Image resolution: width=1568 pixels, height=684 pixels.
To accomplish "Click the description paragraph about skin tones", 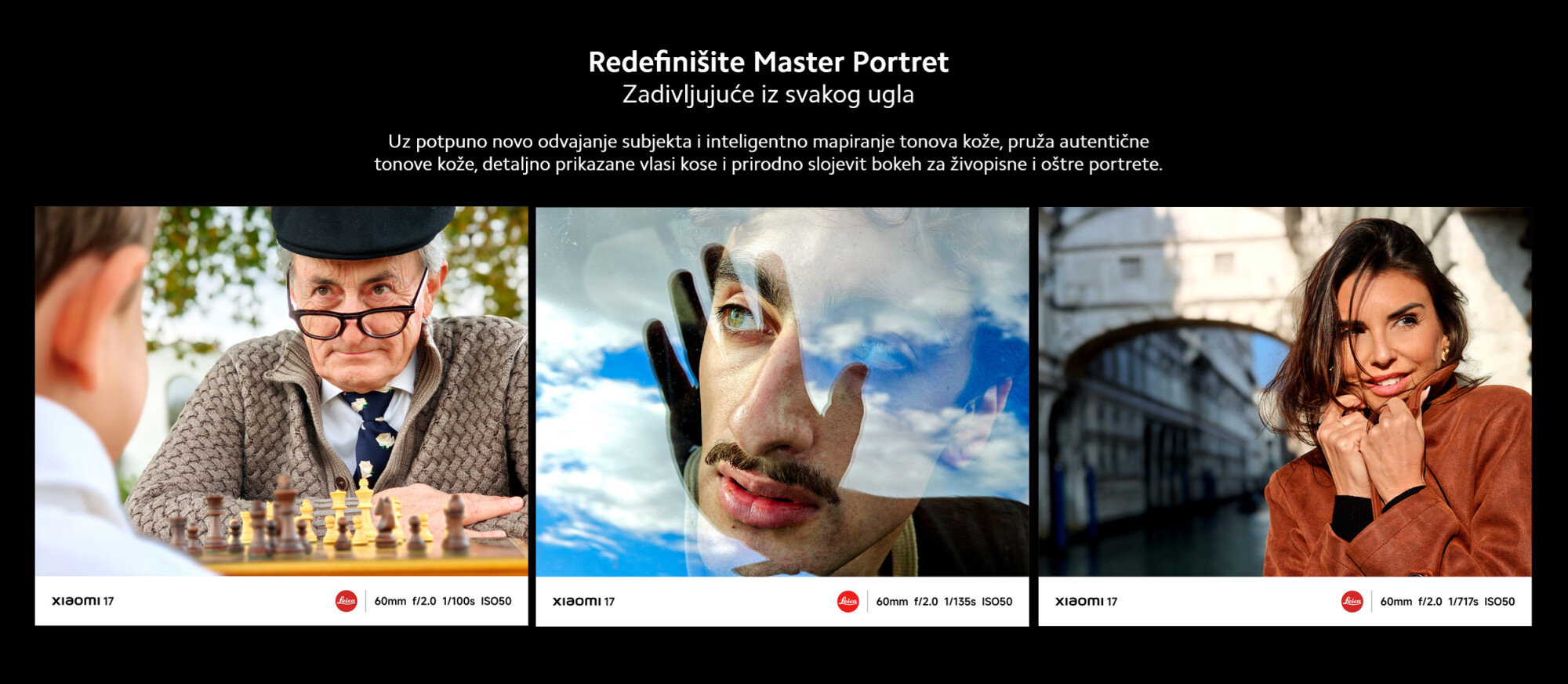I will [x=768, y=153].
